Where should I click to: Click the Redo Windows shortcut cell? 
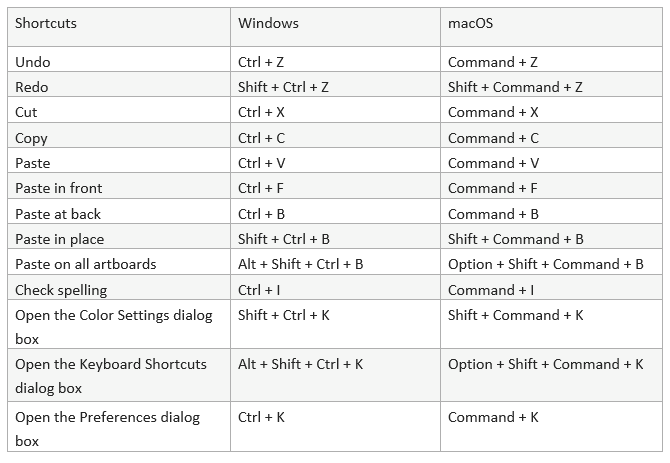[x=283, y=87]
